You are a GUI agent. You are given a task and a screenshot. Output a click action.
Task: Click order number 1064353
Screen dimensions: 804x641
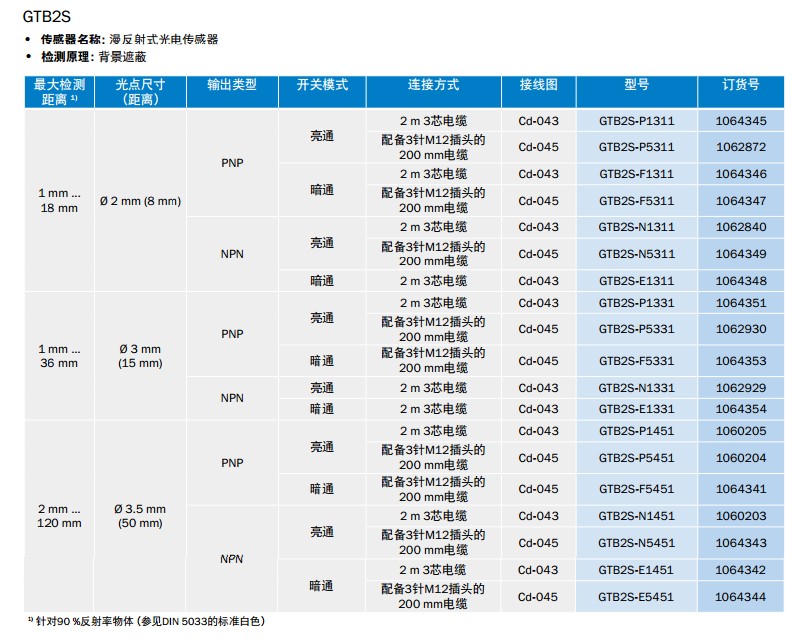[741, 361]
